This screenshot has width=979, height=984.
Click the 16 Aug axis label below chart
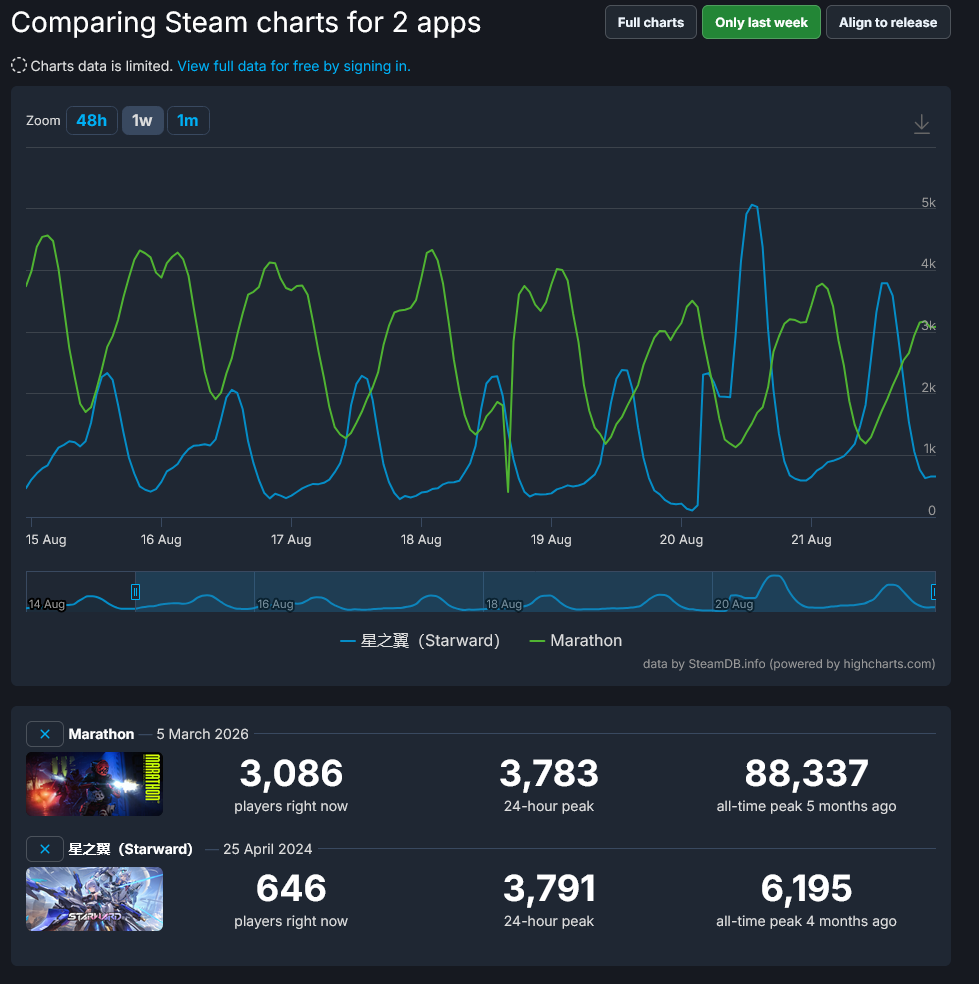(x=161, y=540)
